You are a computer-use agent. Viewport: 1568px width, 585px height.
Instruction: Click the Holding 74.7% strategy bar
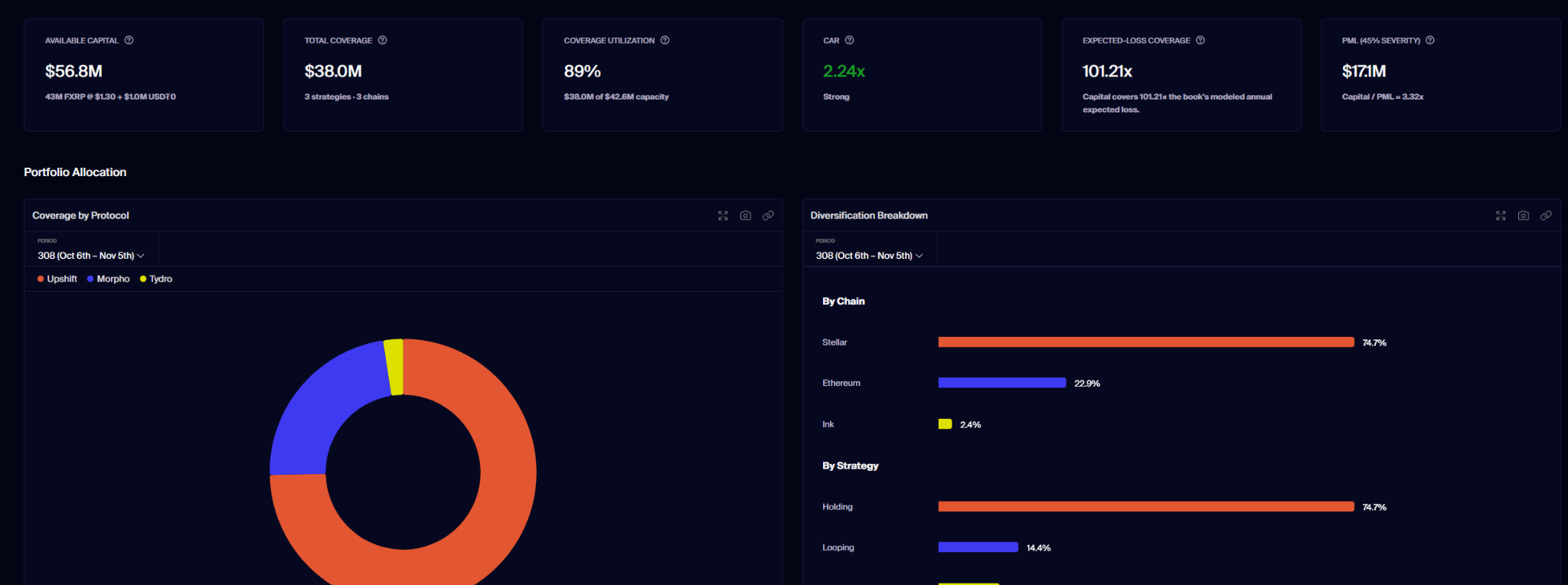[x=1146, y=507]
